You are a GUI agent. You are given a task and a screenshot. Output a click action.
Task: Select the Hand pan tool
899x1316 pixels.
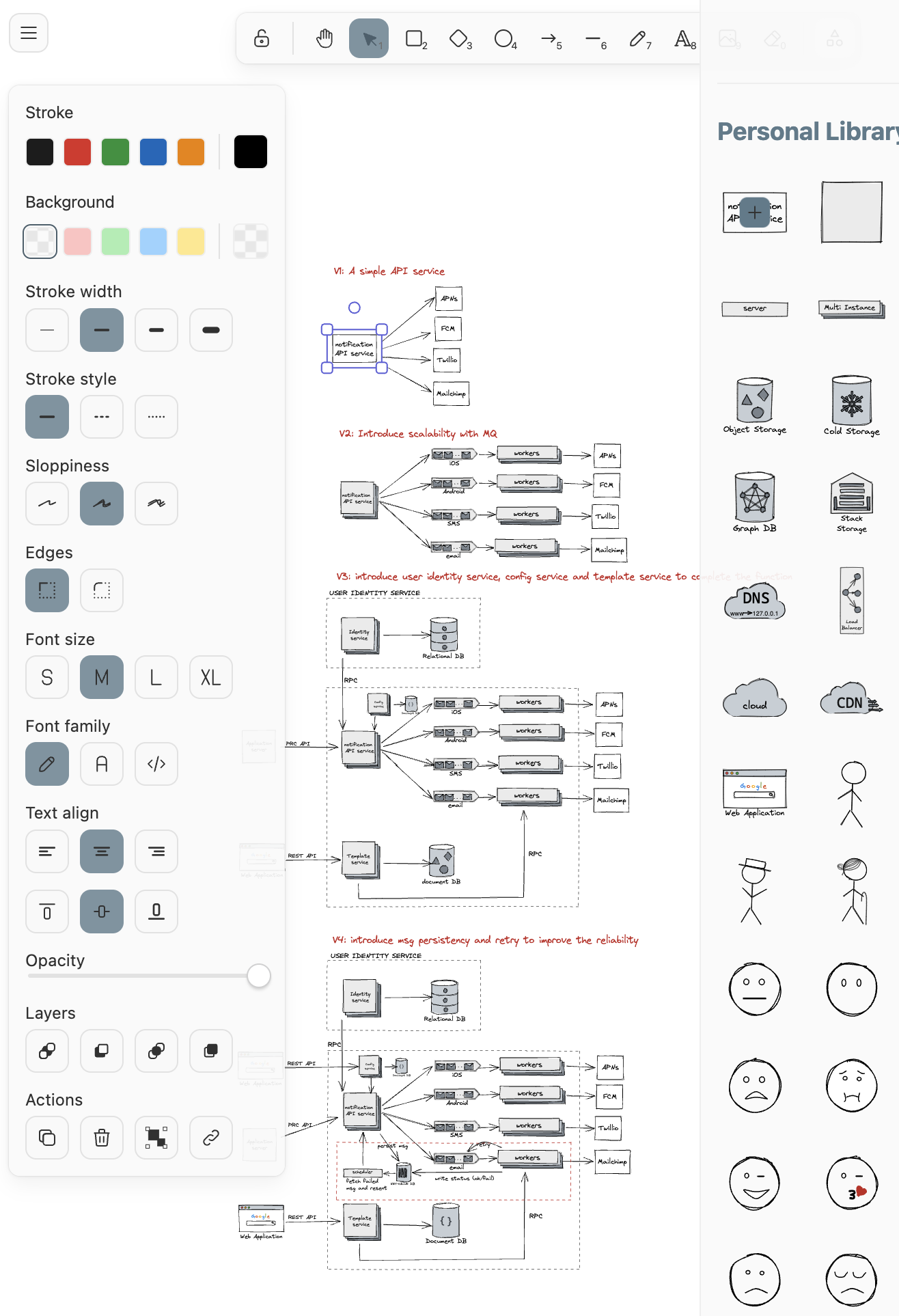(324, 38)
